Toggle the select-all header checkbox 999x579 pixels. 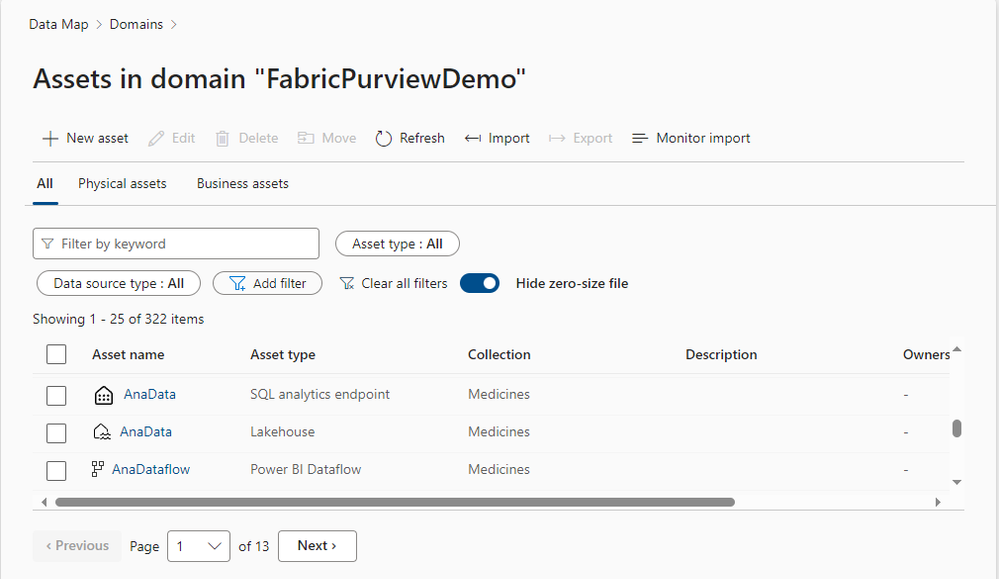coord(56,354)
